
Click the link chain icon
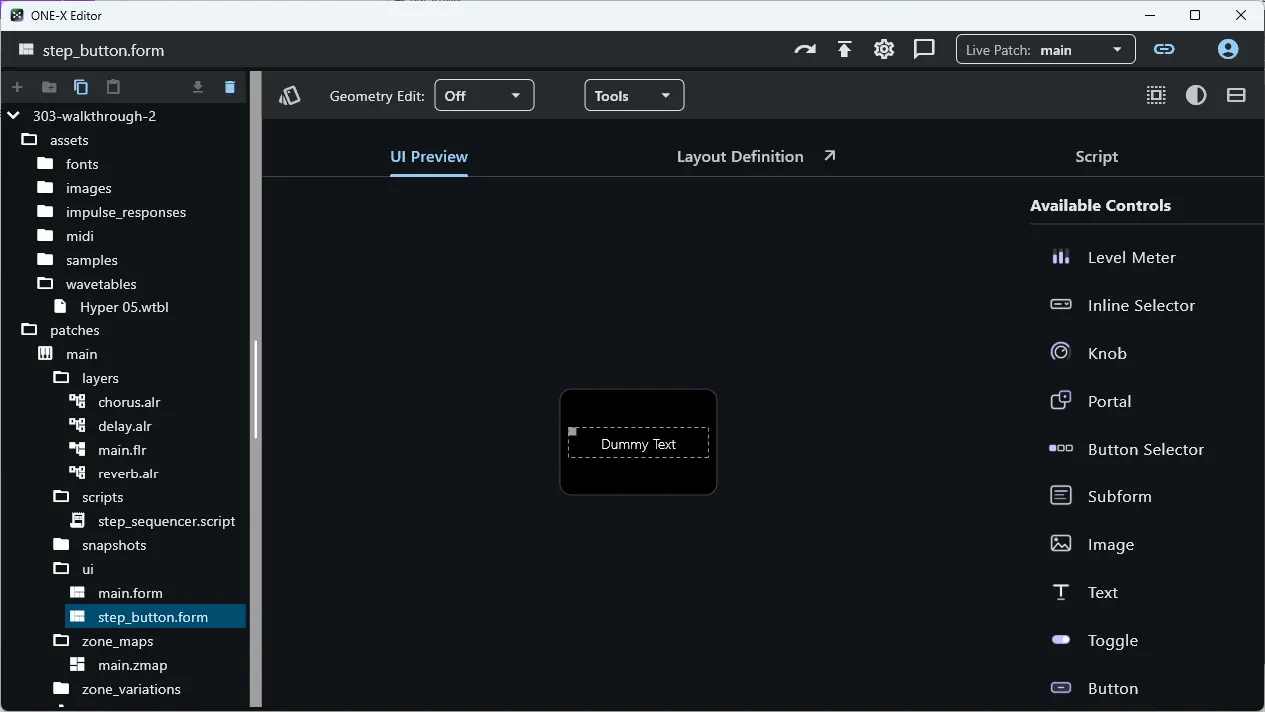(1164, 49)
